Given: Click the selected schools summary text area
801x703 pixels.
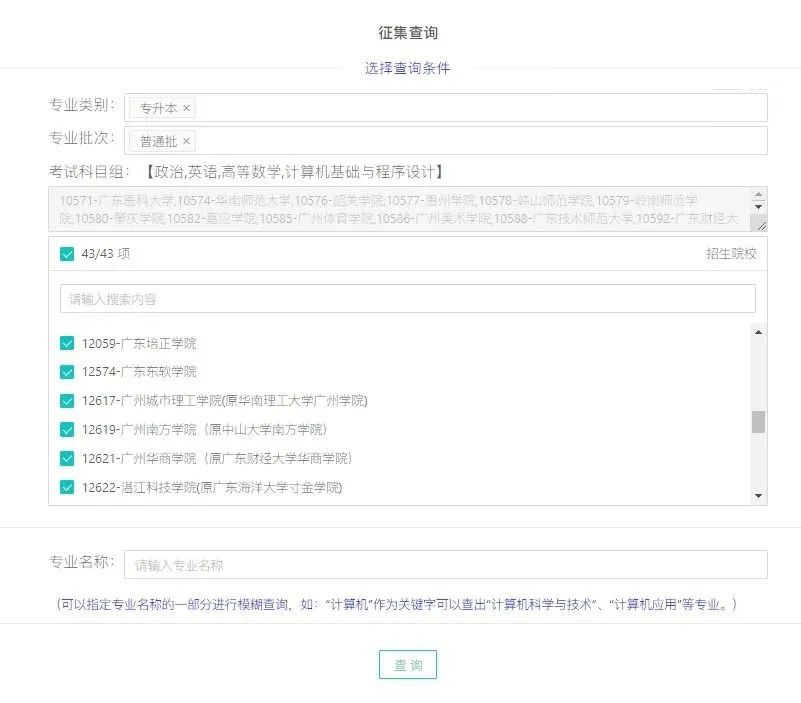Looking at the screenshot, I should coord(400,209).
